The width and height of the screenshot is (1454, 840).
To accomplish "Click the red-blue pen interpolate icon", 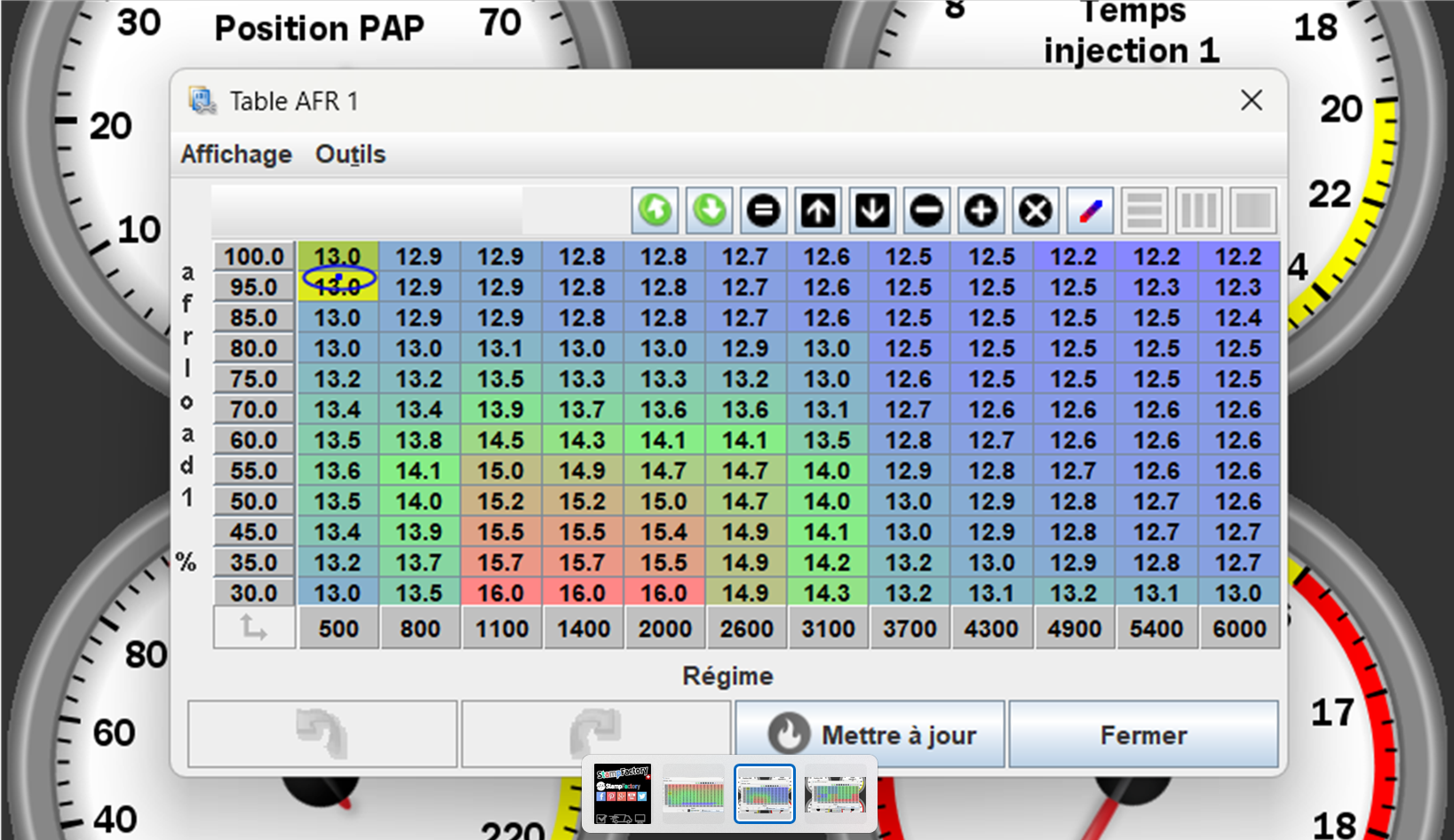I will [1090, 211].
